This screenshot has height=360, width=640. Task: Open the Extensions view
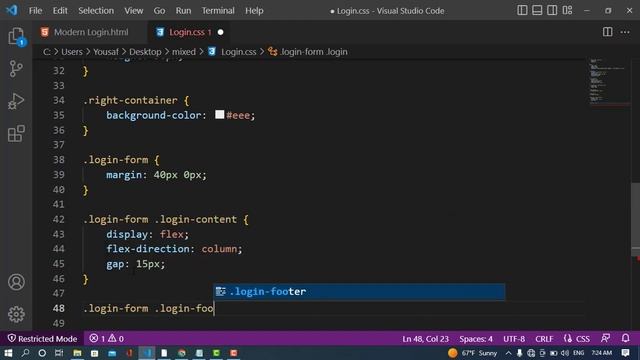tap(16, 133)
